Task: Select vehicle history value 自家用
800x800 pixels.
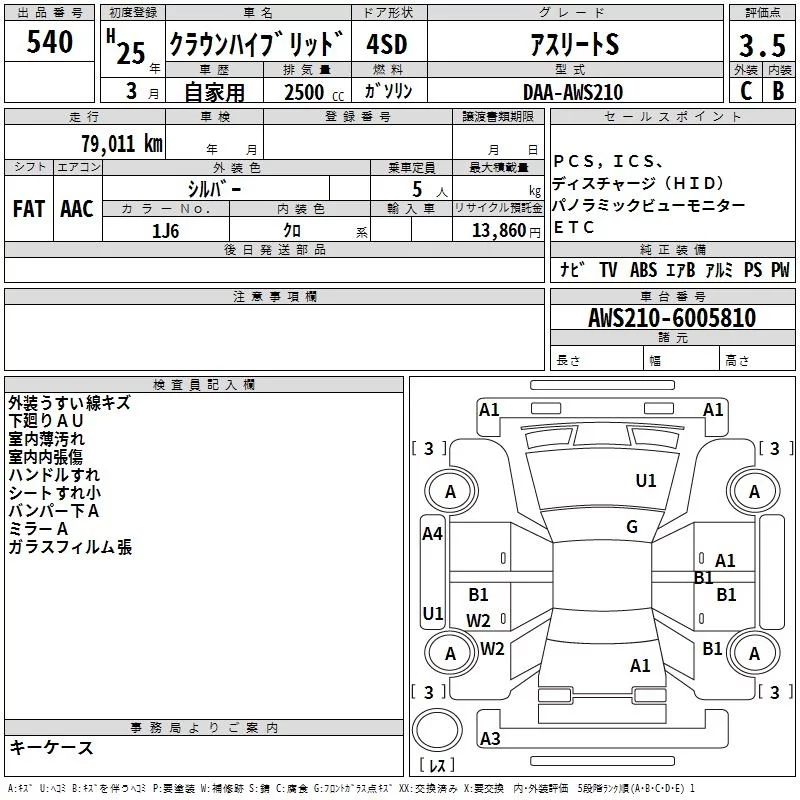Action: tap(214, 92)
